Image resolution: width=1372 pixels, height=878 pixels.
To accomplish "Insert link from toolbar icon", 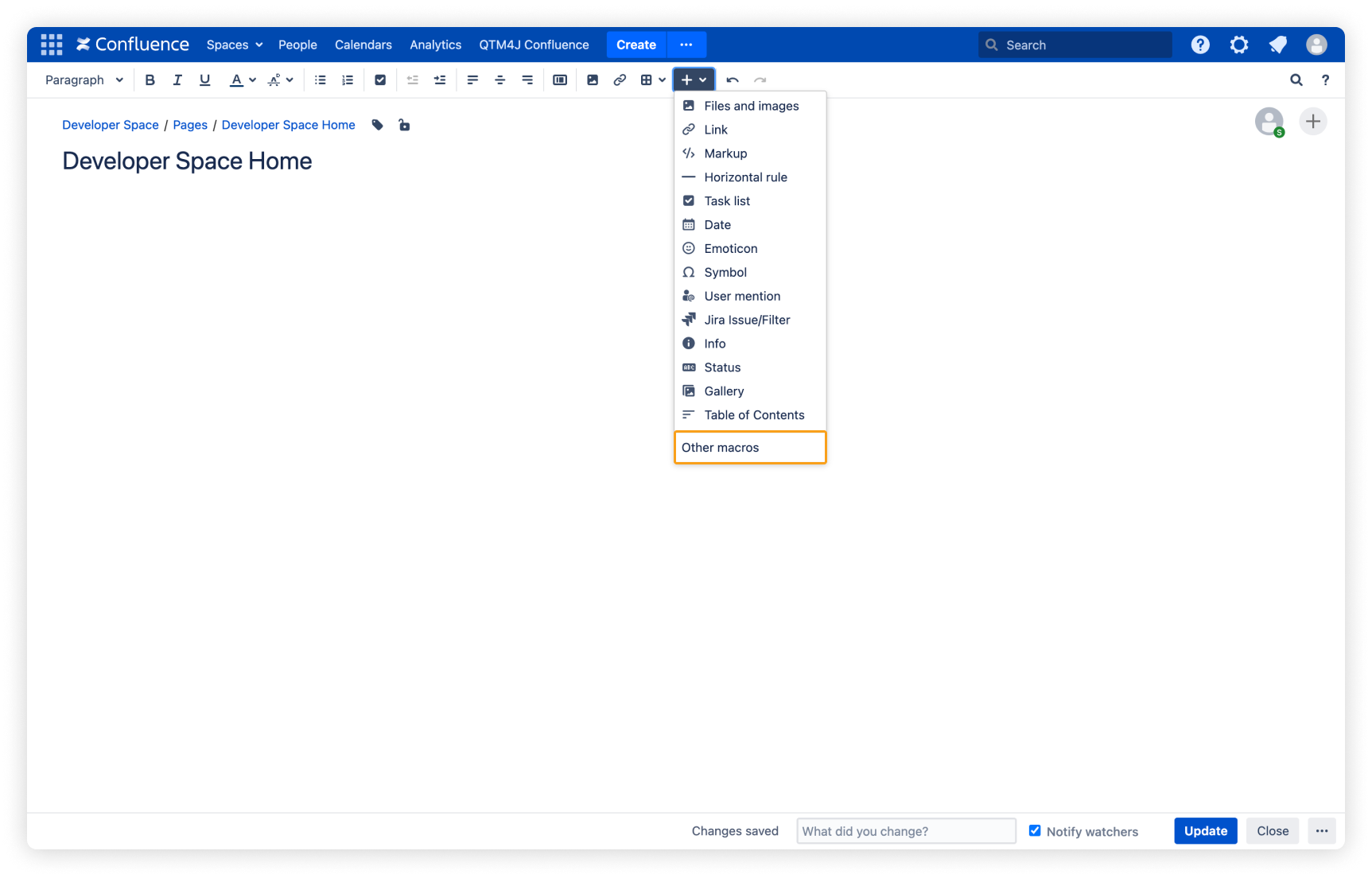I will pos(620,80).
